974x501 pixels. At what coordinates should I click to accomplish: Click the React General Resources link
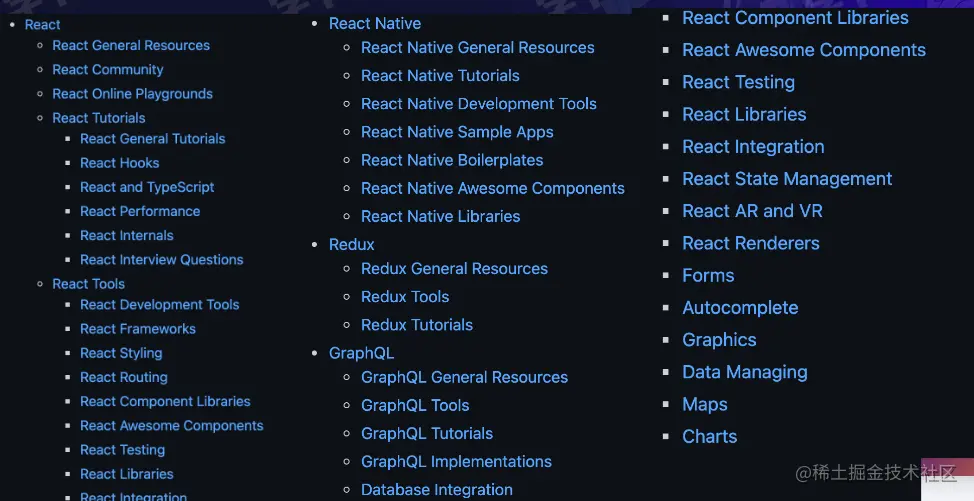[131, 45]
